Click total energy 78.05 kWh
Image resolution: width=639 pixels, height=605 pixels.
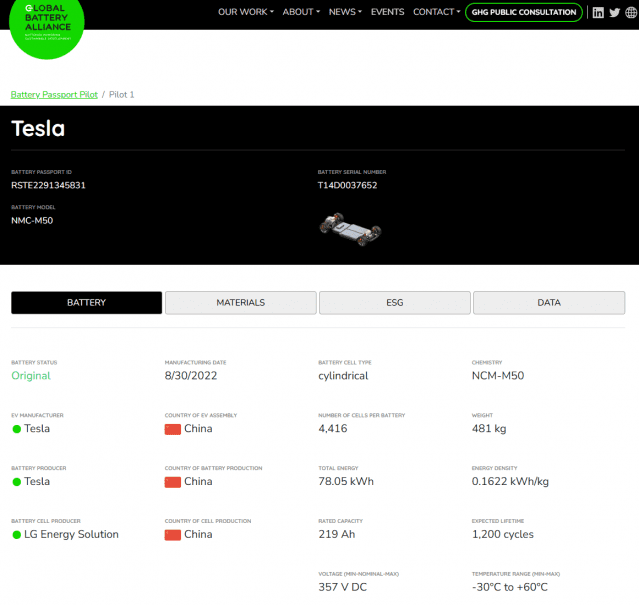(346, 482)
